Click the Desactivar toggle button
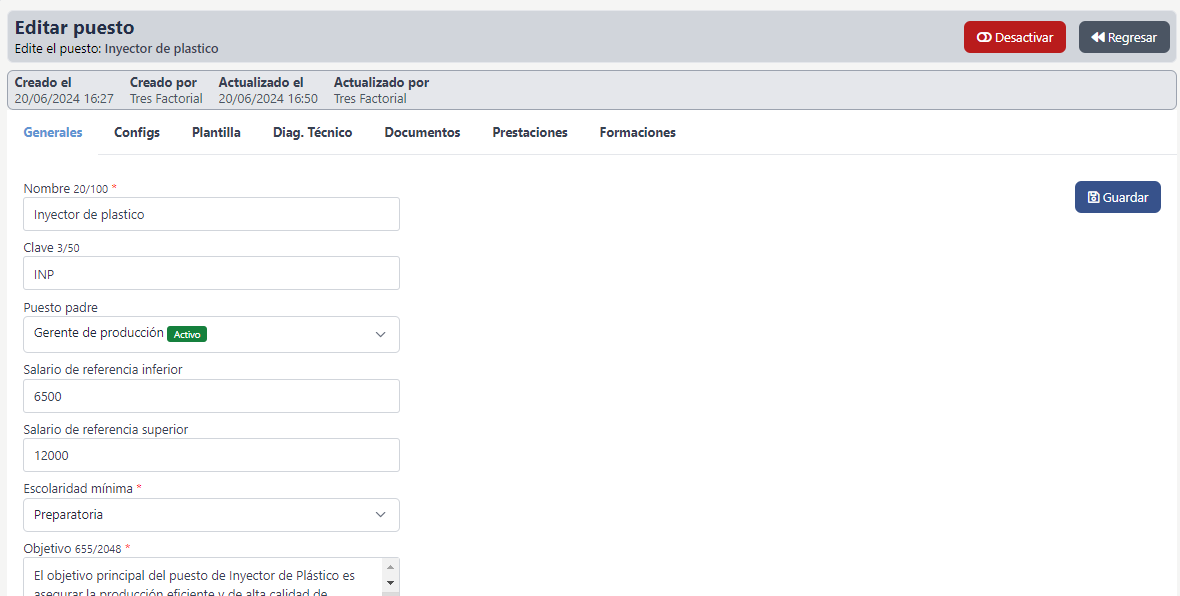The image size is (1180, 596). [x=1014, y=37]
